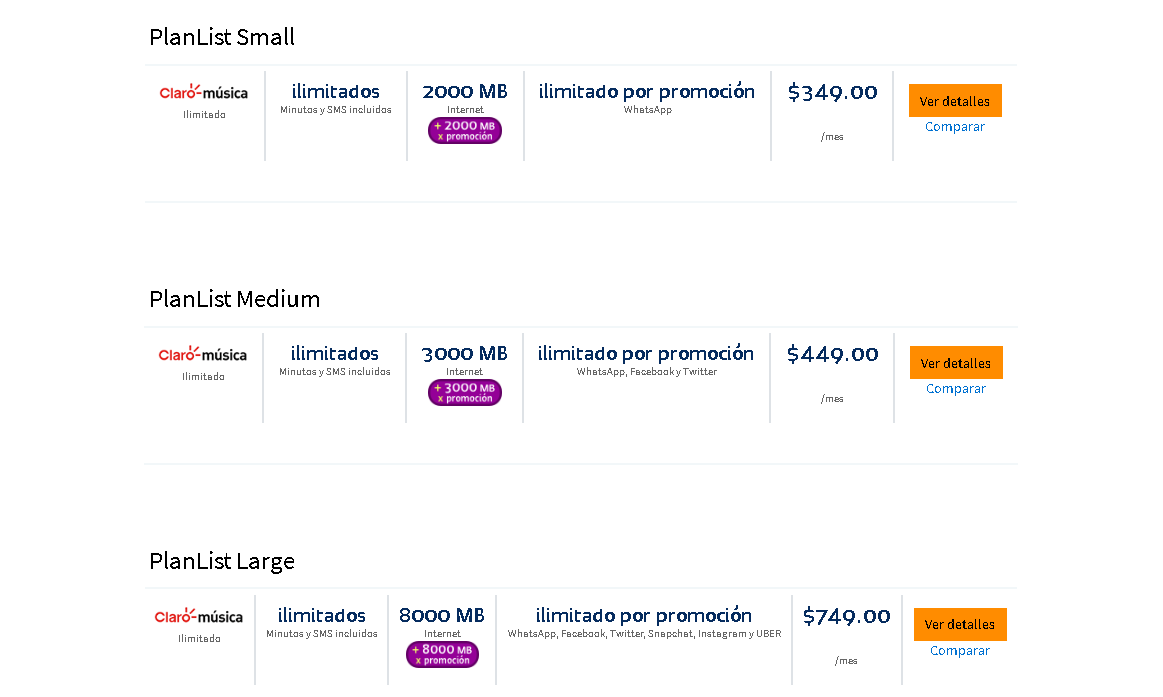
Task: Open Comparar link for the Small plan
Action: tap(955, 126)
